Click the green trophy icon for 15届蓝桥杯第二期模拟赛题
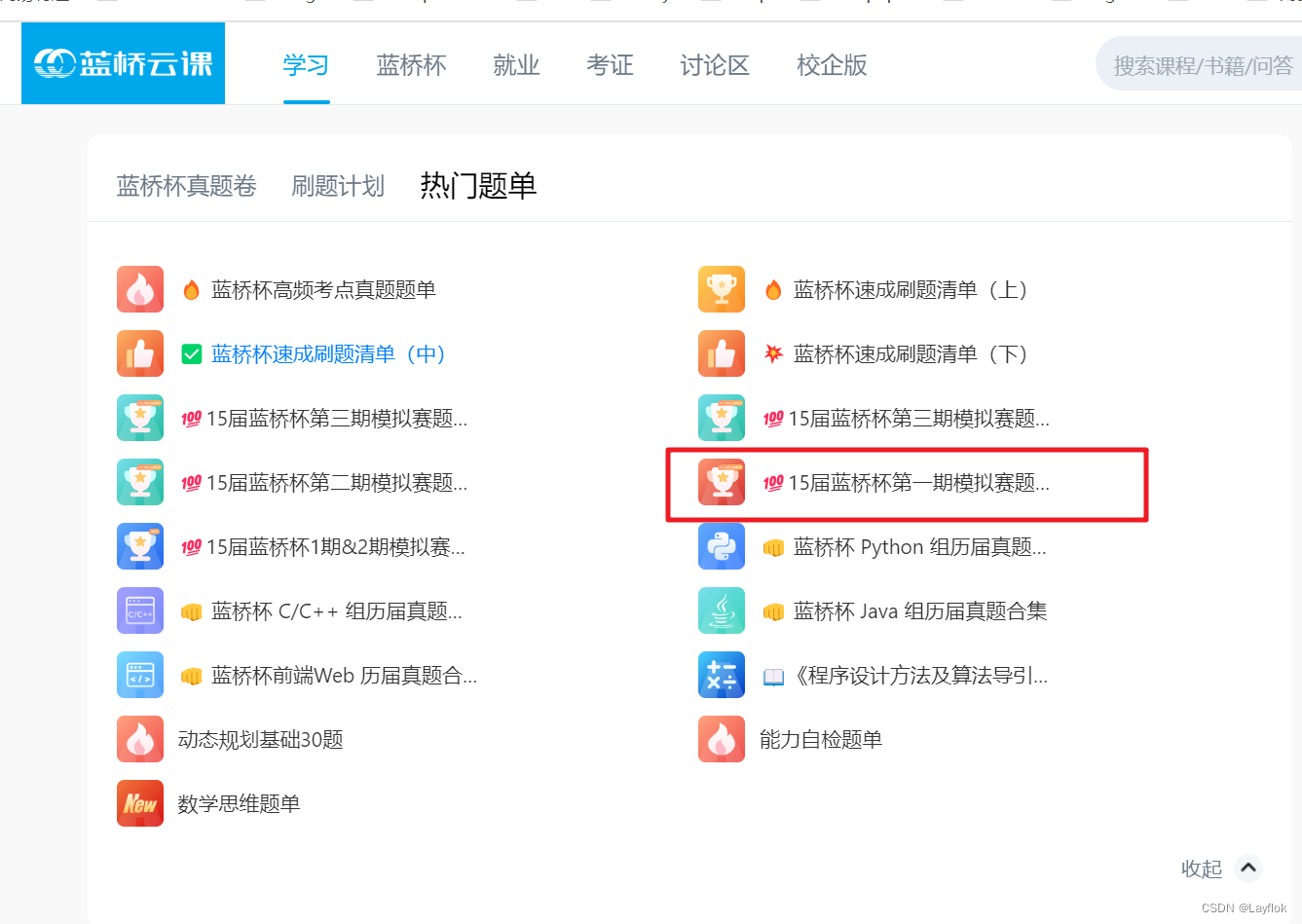 pyautogui.click(x=140, y=482)
